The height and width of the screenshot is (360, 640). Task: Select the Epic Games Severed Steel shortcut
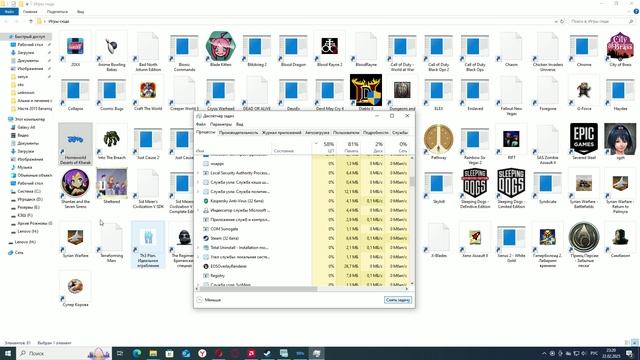click(584, 142)
